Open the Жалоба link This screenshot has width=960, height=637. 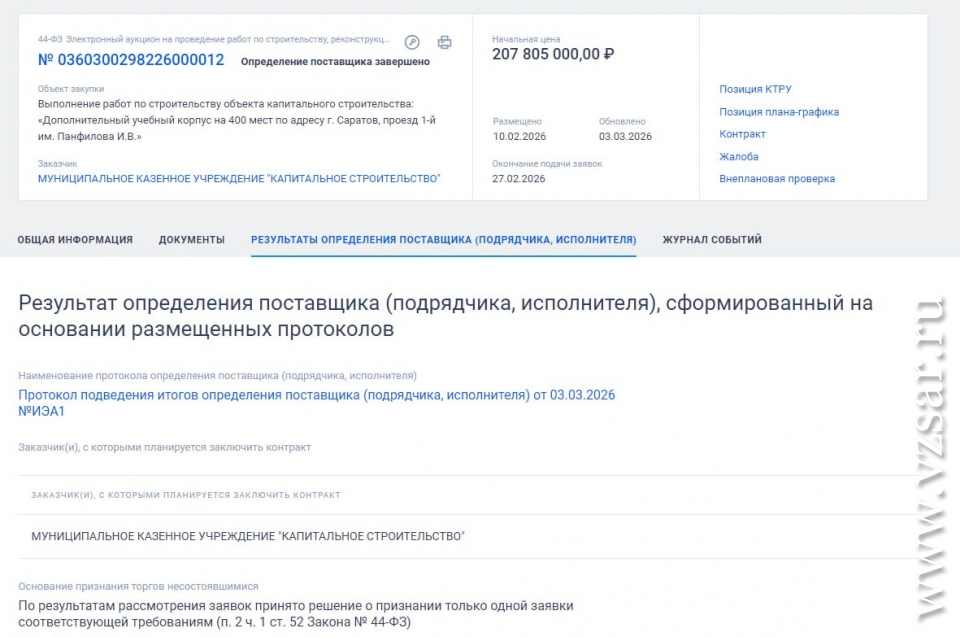(739, 156)
